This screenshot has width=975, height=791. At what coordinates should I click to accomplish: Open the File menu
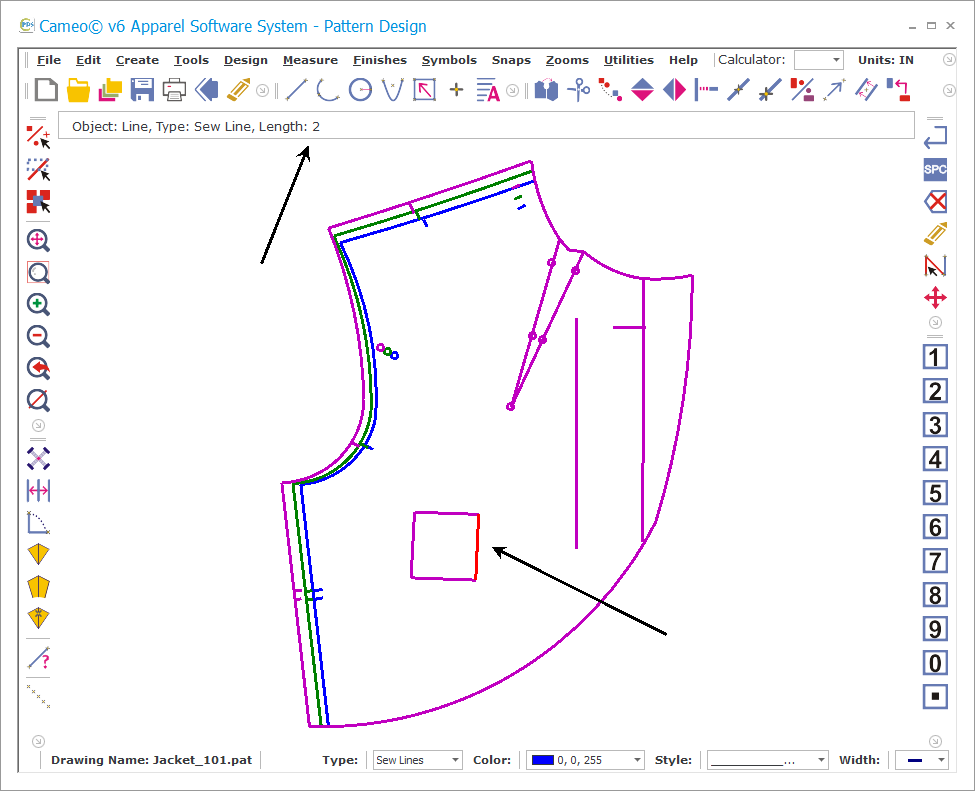coord(49,60)
